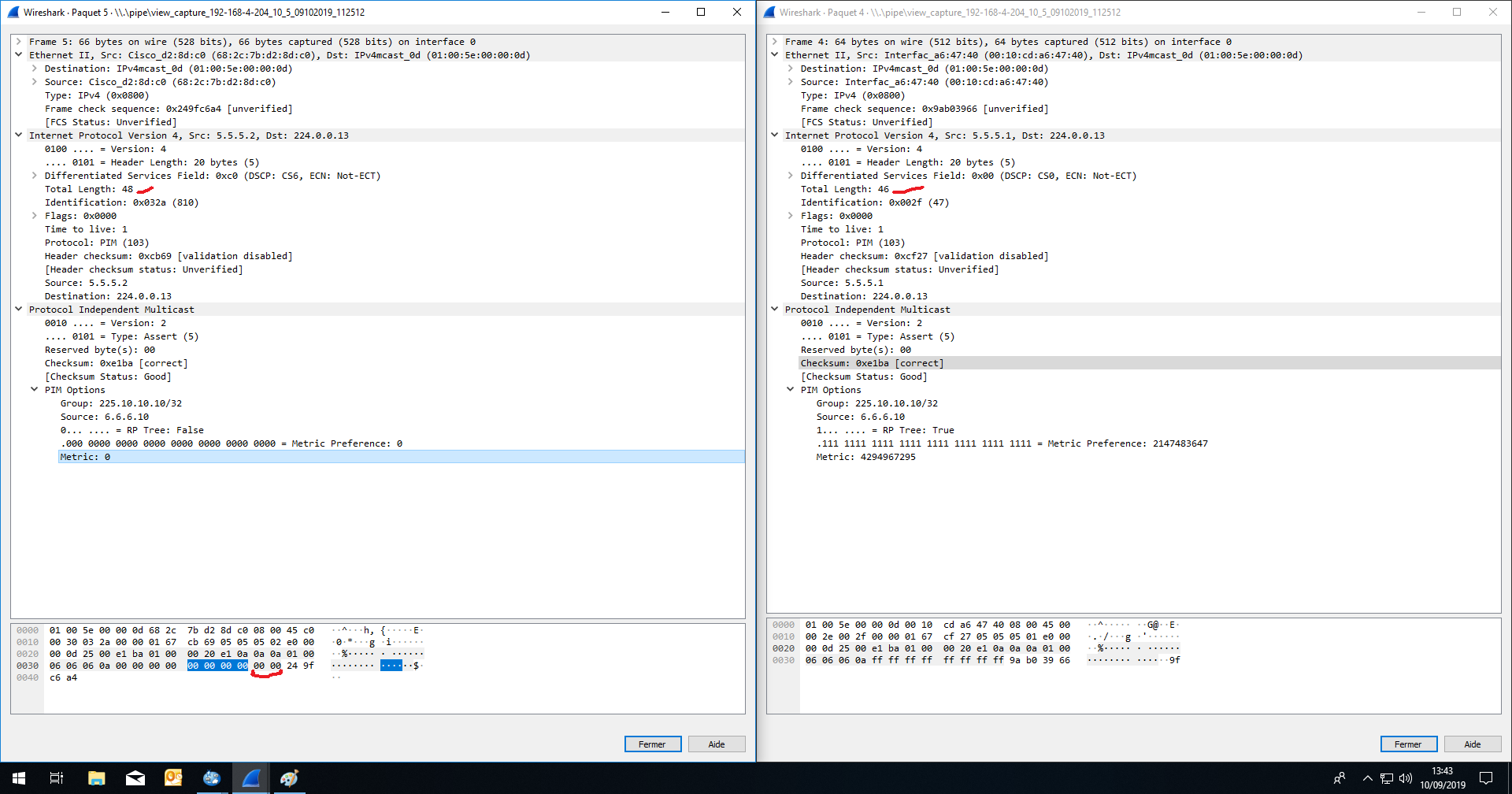This screenshot has width=1512, height=794.
Task: Collapse Protocol Independent Multicast in the Paquet 4 window
Action: [x=774, y=310]
